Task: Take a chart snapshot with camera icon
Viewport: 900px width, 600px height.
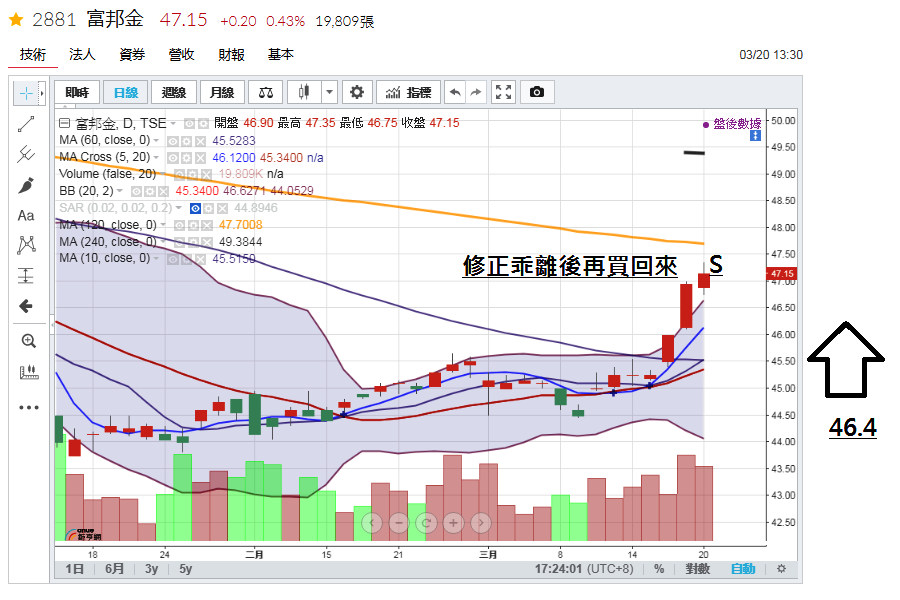Action: point(537,92)
